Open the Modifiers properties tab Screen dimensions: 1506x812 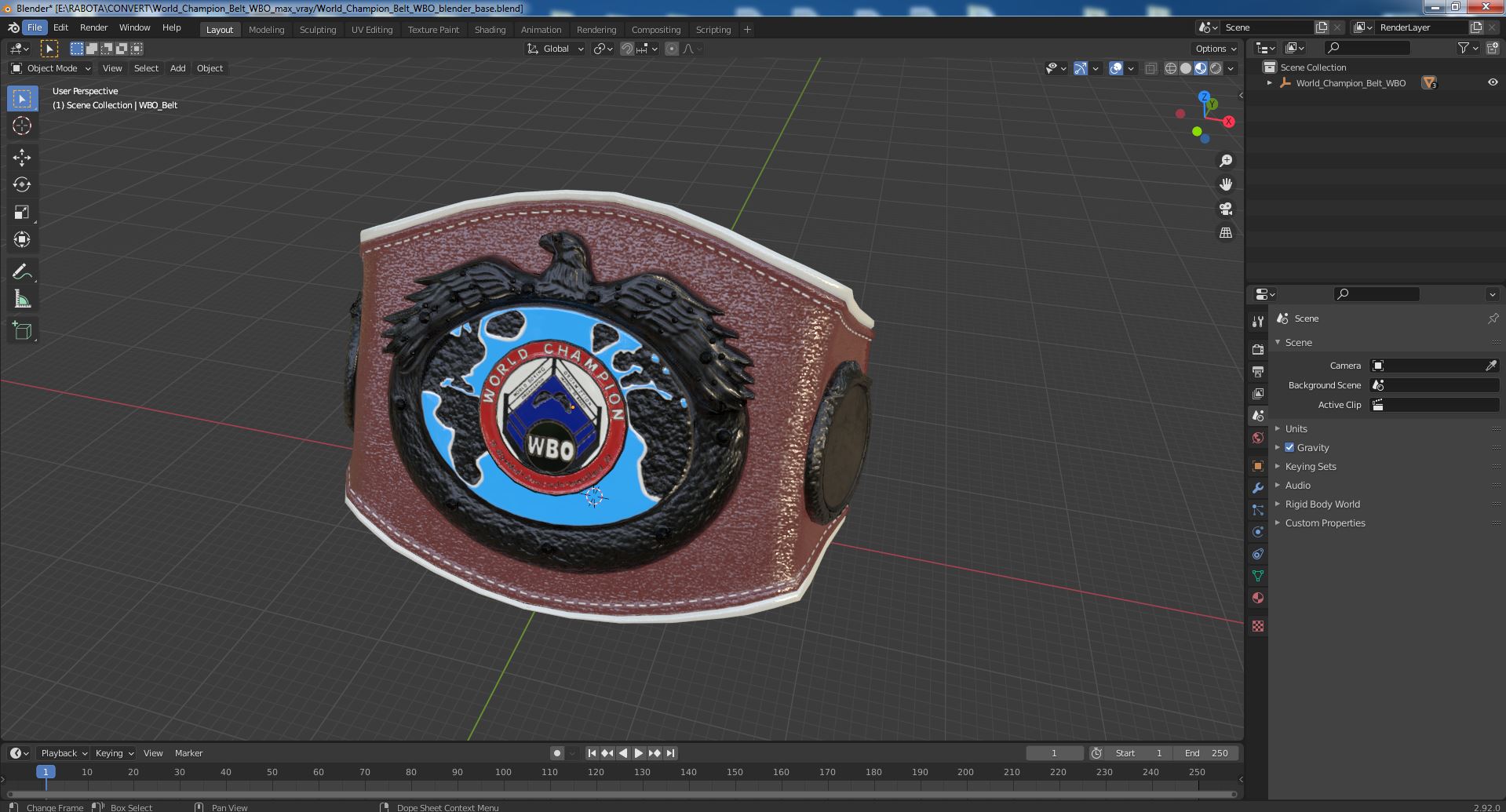point(1258,488)
